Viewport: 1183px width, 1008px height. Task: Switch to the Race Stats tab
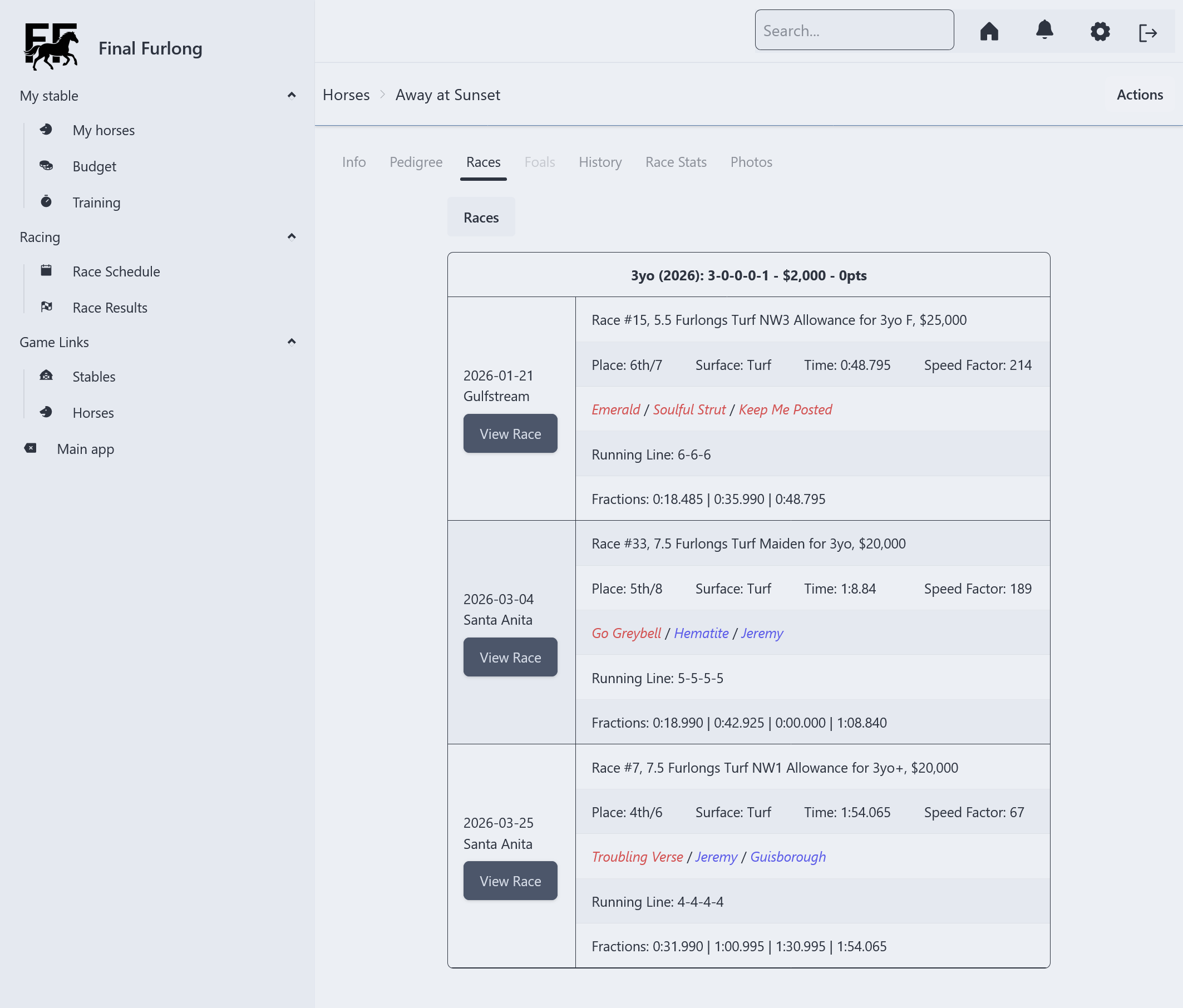coord(676,162)
